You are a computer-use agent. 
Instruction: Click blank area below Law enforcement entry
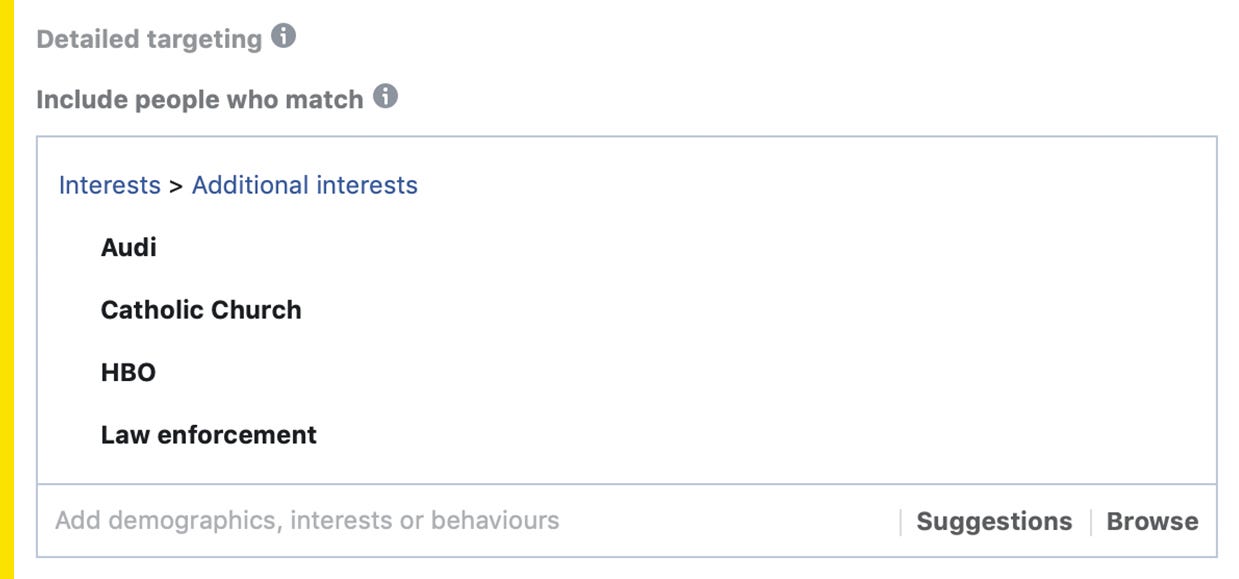tap(626, 466)
